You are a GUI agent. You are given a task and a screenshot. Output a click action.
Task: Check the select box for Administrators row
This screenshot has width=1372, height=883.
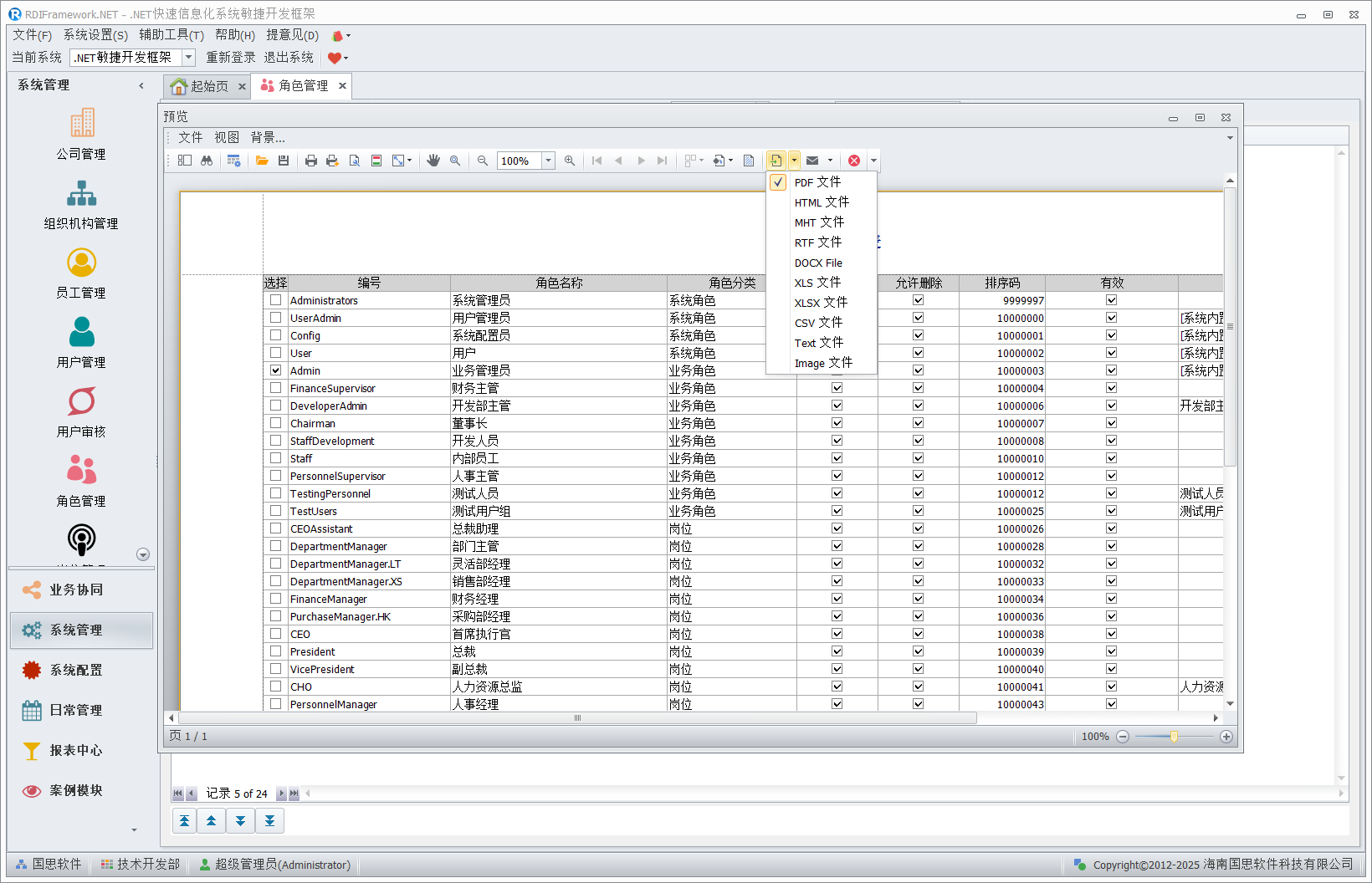click(275, 300)
